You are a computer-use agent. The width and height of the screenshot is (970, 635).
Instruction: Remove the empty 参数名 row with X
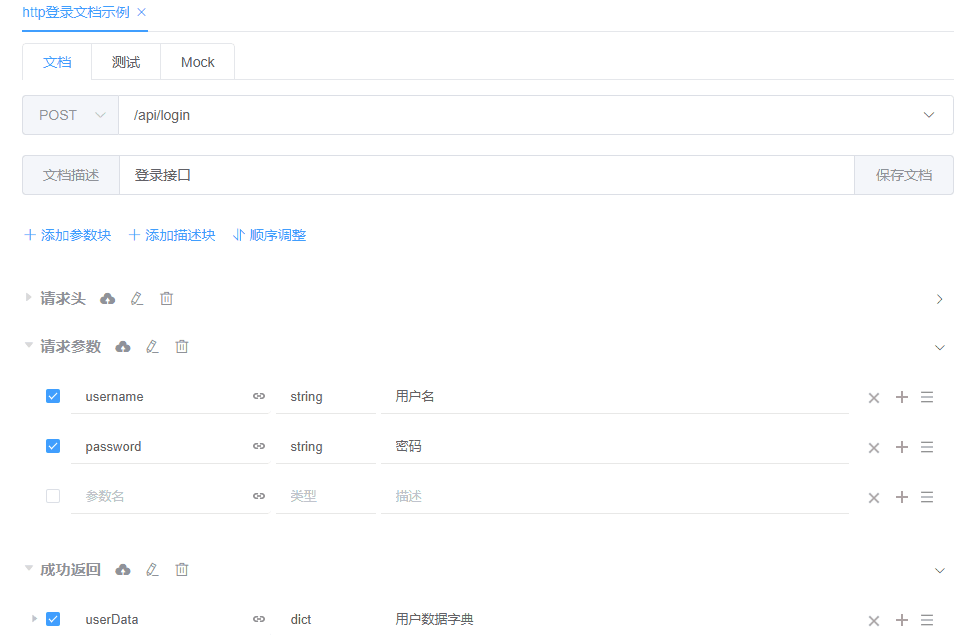pyautogui.click(x=873, y=498)
